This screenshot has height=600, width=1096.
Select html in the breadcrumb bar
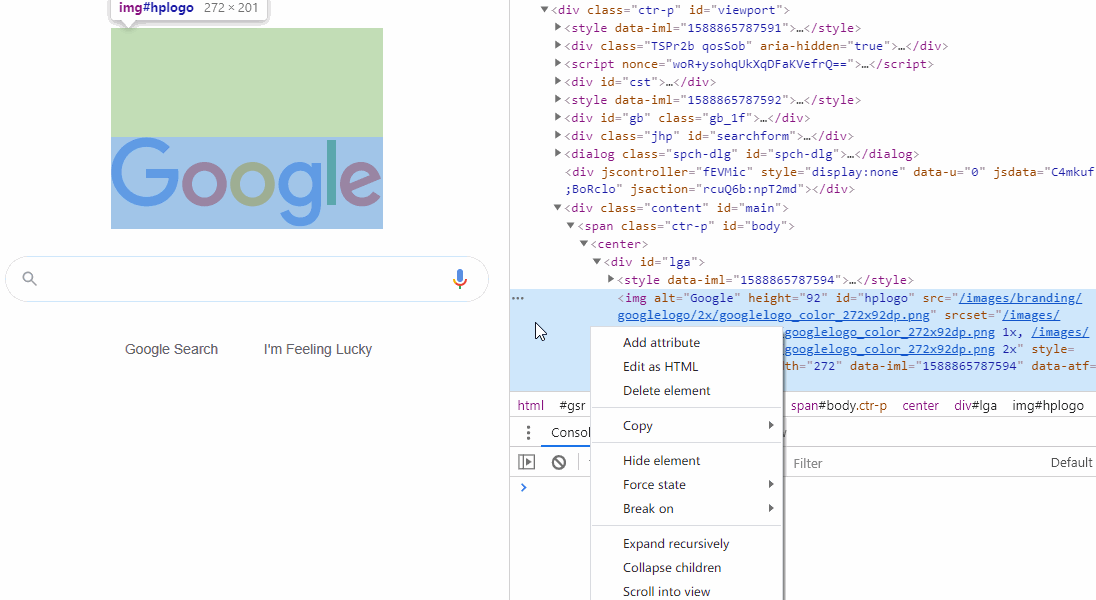(x=531, y=406)
